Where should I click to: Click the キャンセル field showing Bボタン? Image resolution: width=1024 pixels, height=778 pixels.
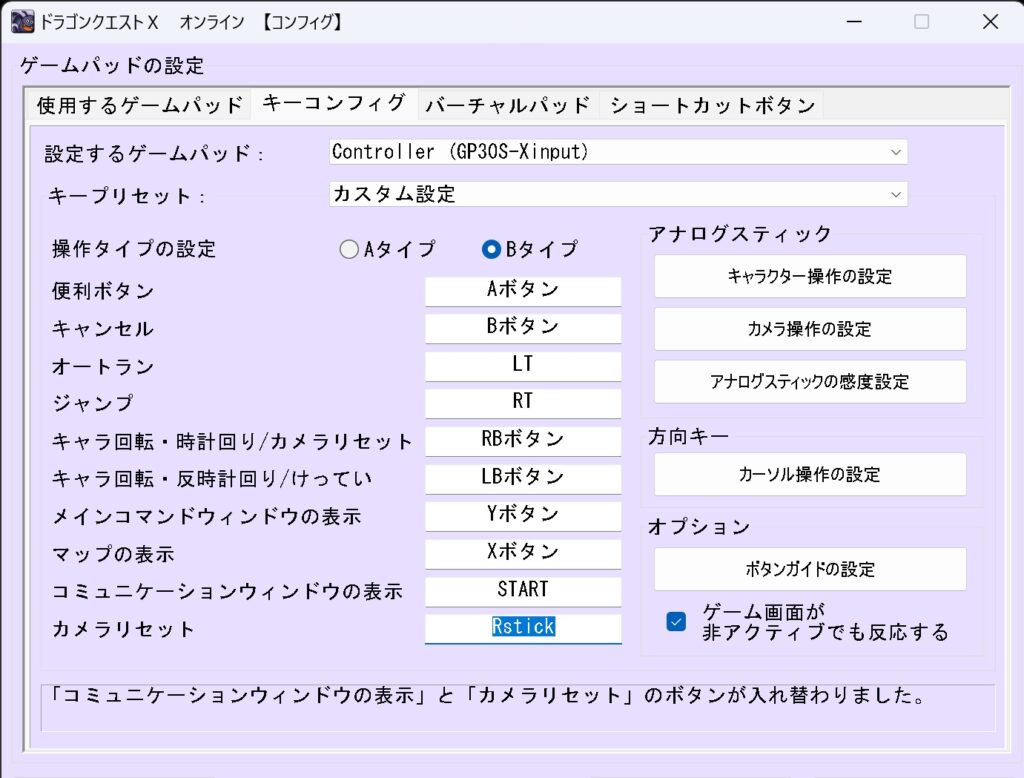(x=523, y=327)
